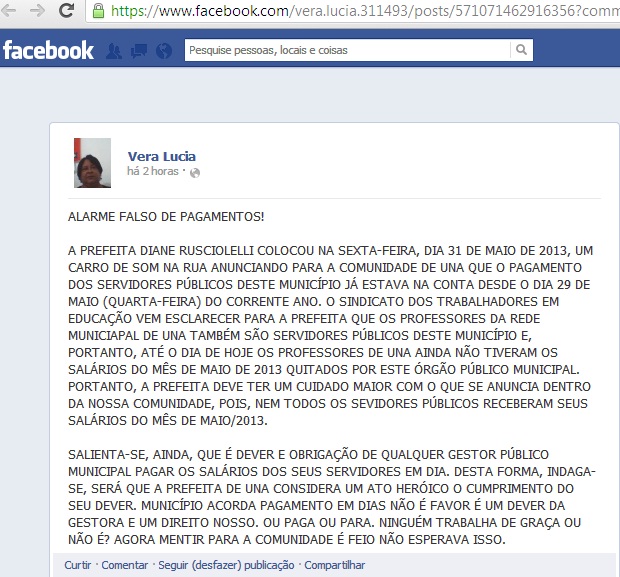620x577 pixels.
Task: Click the search magnifier button
Action: click(522, 50)
